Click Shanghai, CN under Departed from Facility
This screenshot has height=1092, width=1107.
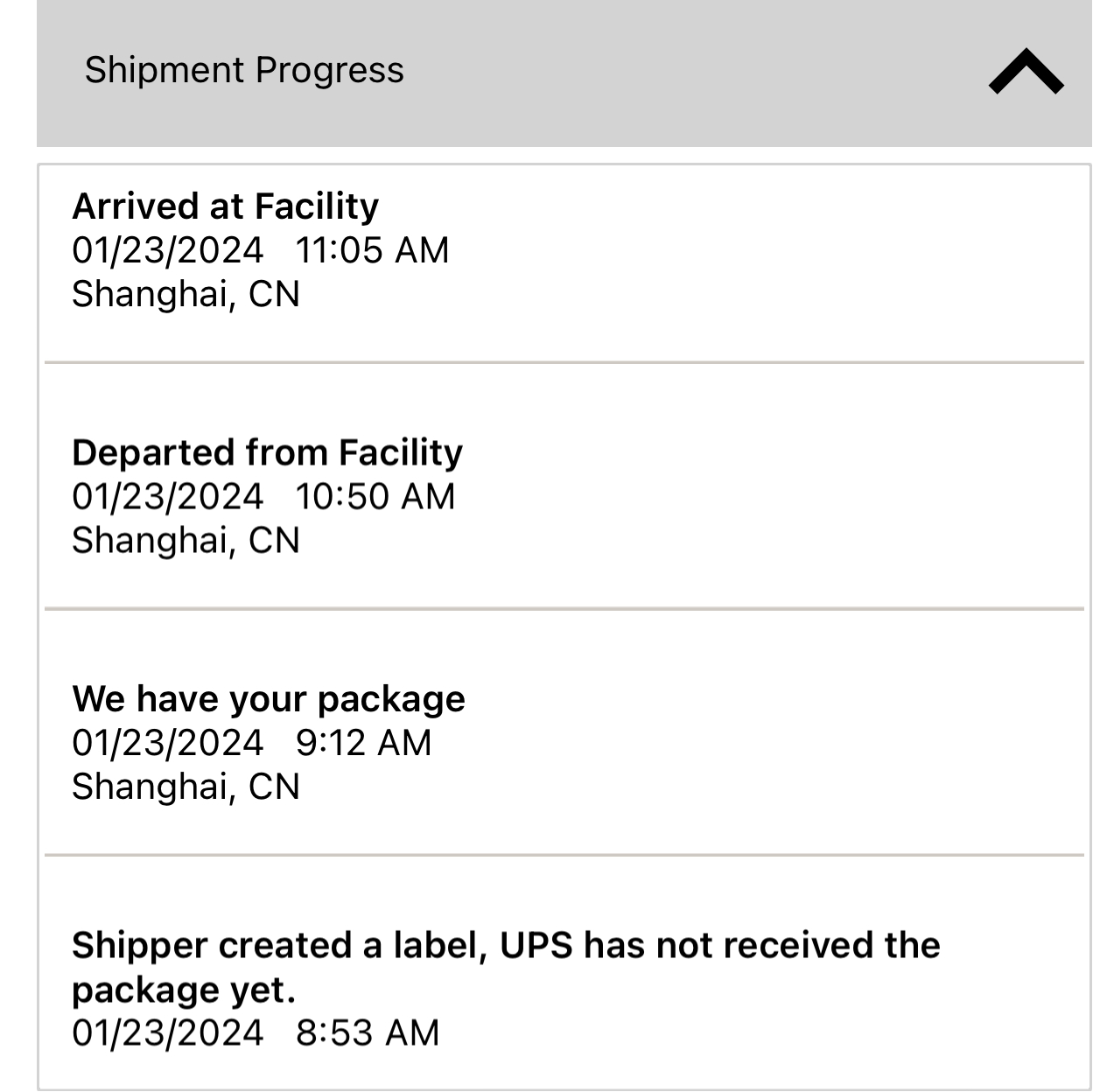pyautogui.click(x=186, y=540)
